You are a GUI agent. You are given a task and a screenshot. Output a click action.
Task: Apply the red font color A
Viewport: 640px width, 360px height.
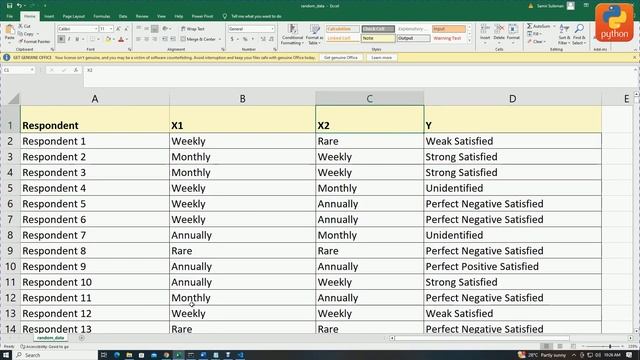pyautogui.click(x=121, y=39)
